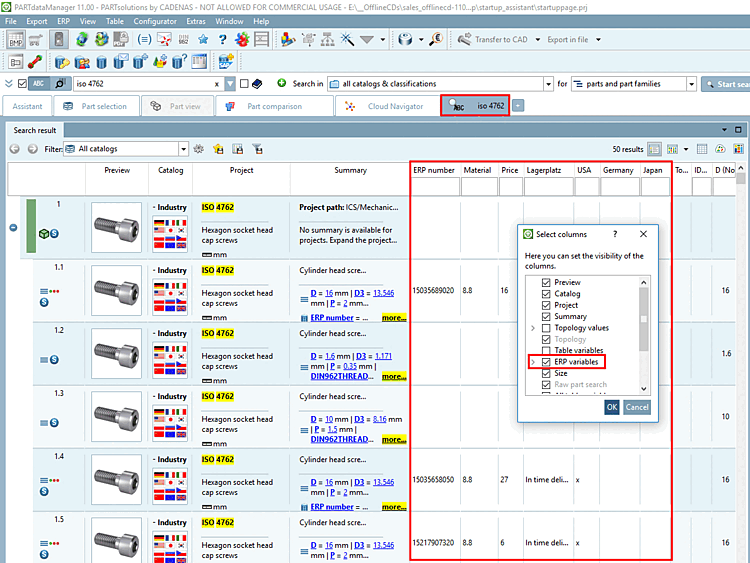The width and height of the screenshot is (750, 563).
Task: Click the column settings gear icon beside filter
Action: pos(199,149)
